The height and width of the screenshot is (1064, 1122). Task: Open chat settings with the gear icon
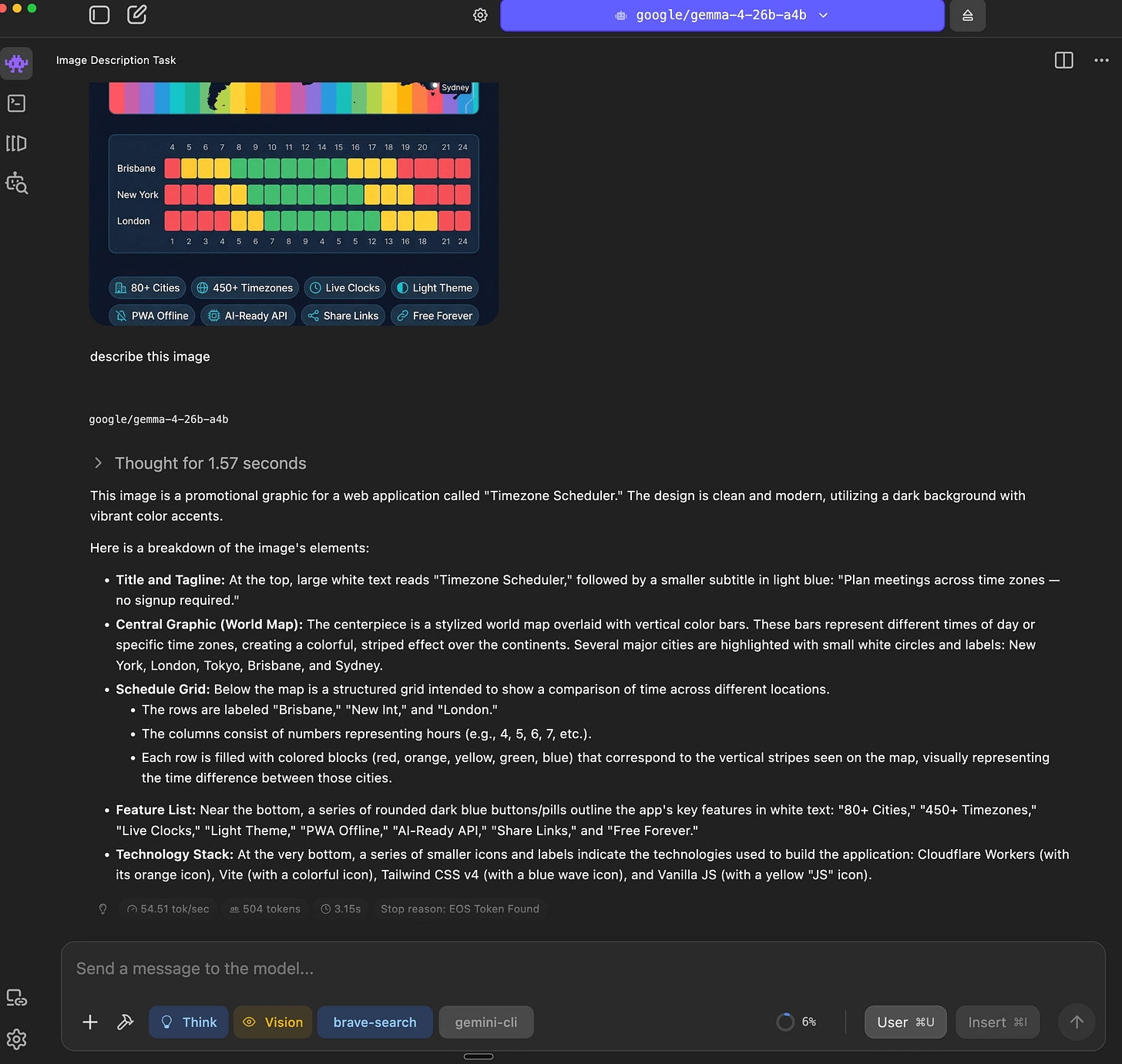(x=479, y=15)
